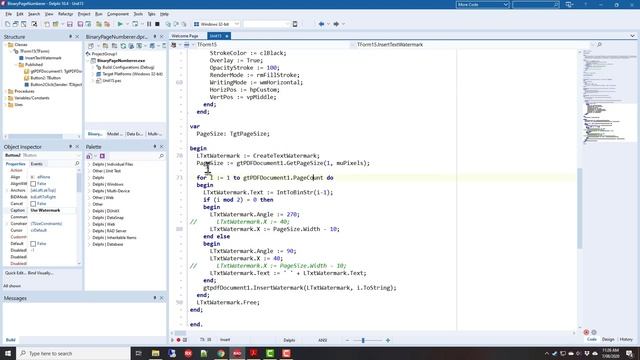640x360 pixels.
Task: Expand Delphi | Individual Files palette category
Action: pyautogui.click(x=89, y=164)
